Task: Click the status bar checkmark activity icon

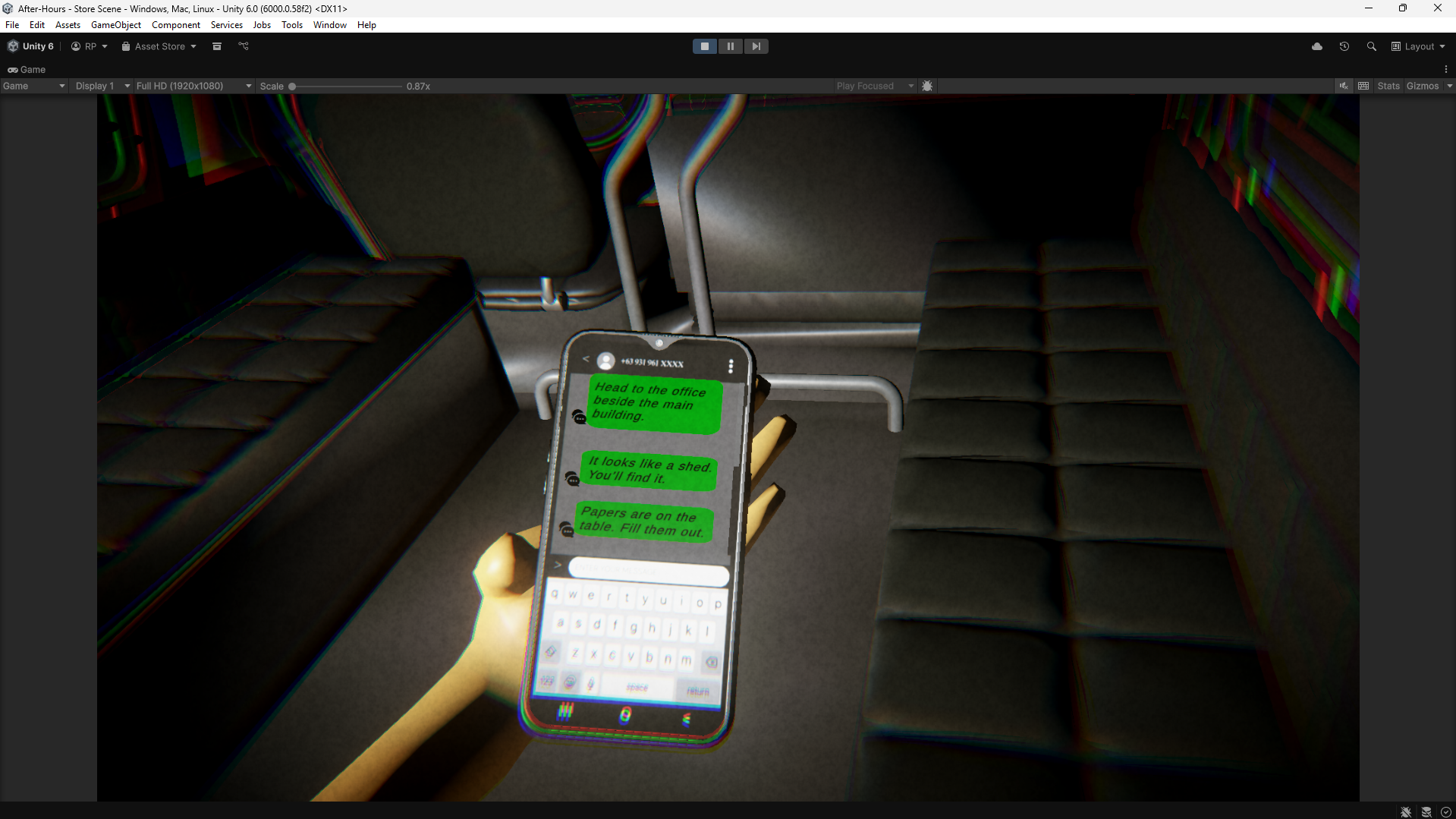Action: (x=1446, y=811)
